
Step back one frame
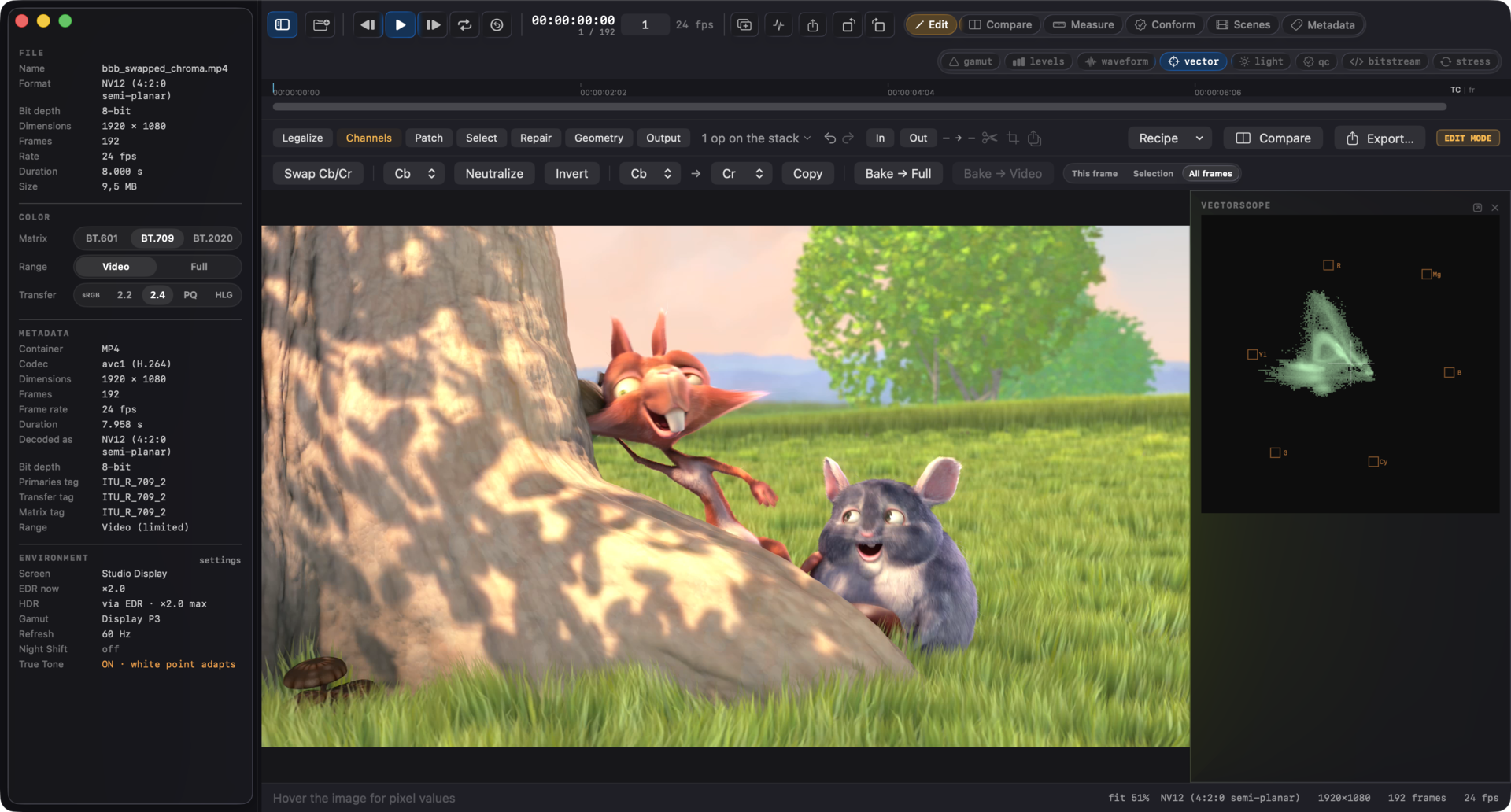click(368, 24)
